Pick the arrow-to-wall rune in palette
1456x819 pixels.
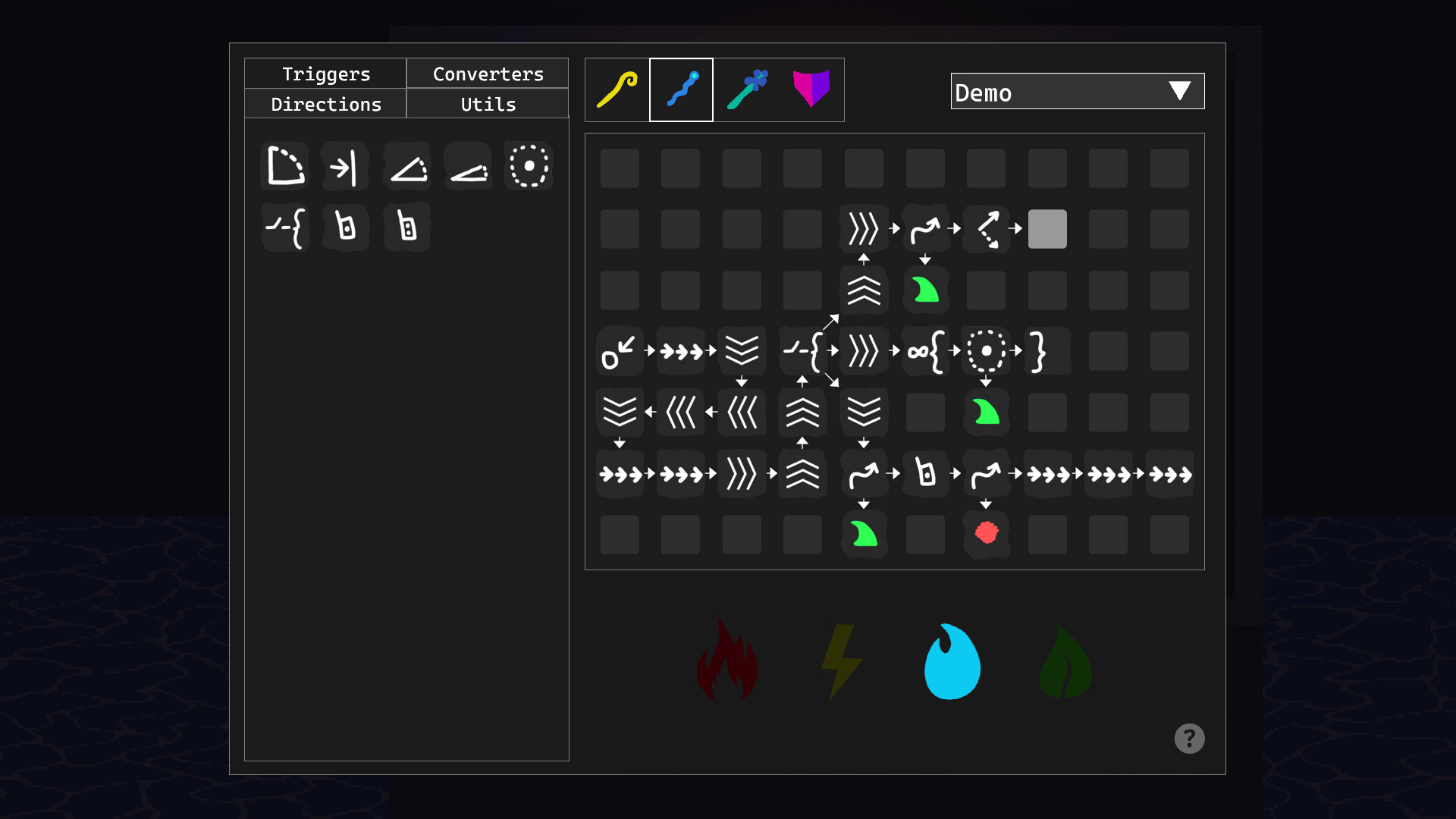coord(345,168)
